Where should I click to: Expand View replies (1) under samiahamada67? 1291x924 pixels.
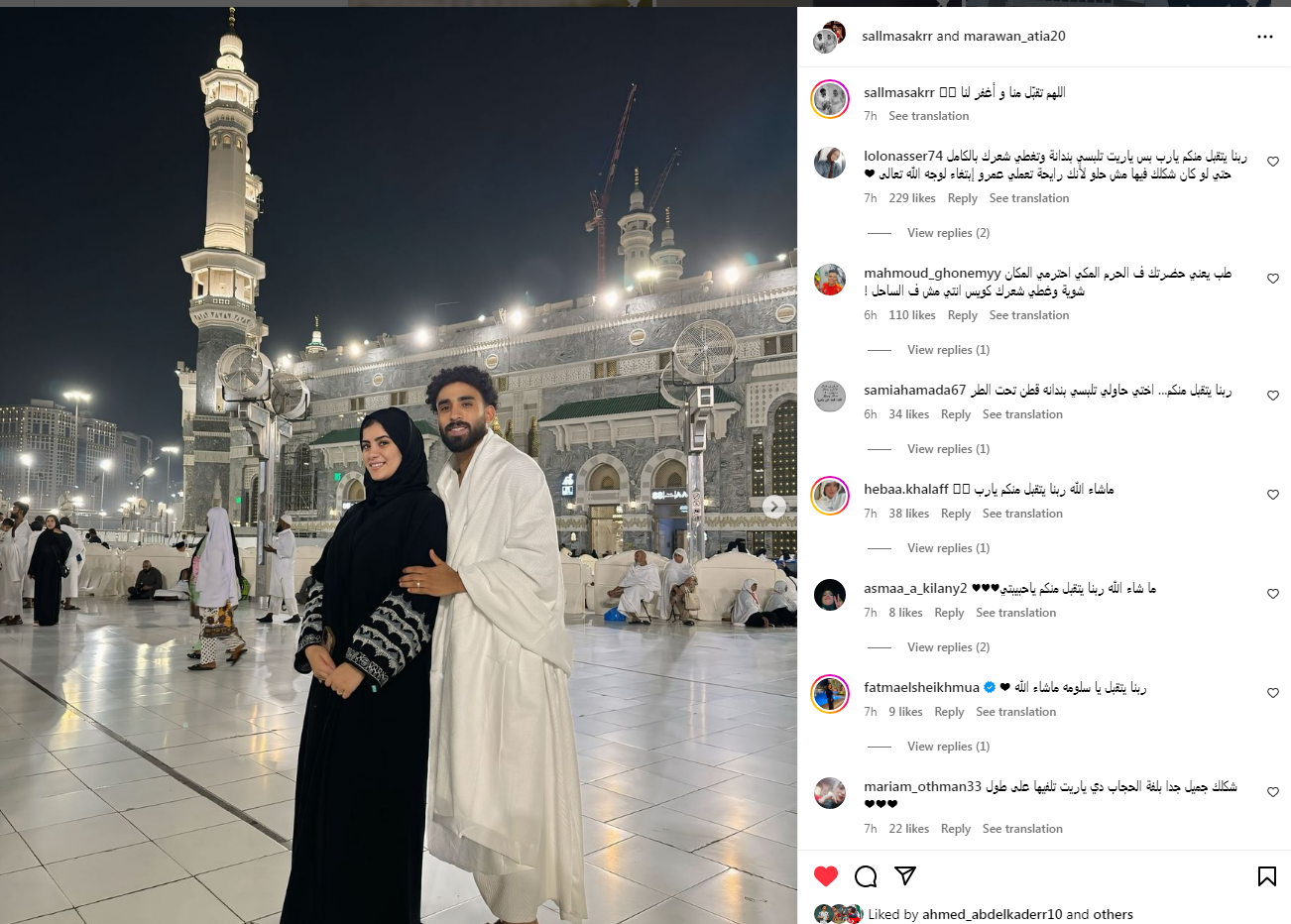(x=948, y=449)
